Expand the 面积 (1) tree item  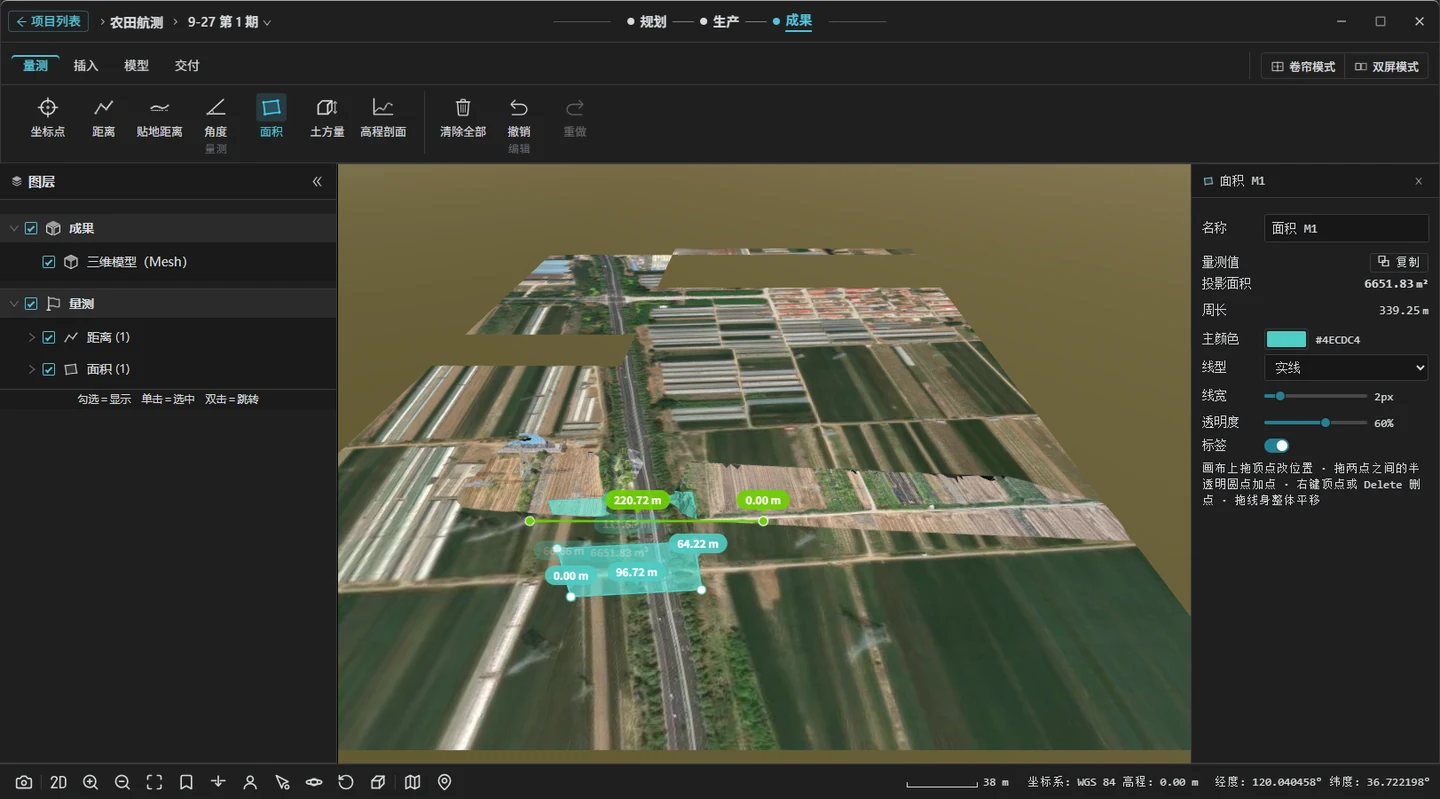[32, 369]
